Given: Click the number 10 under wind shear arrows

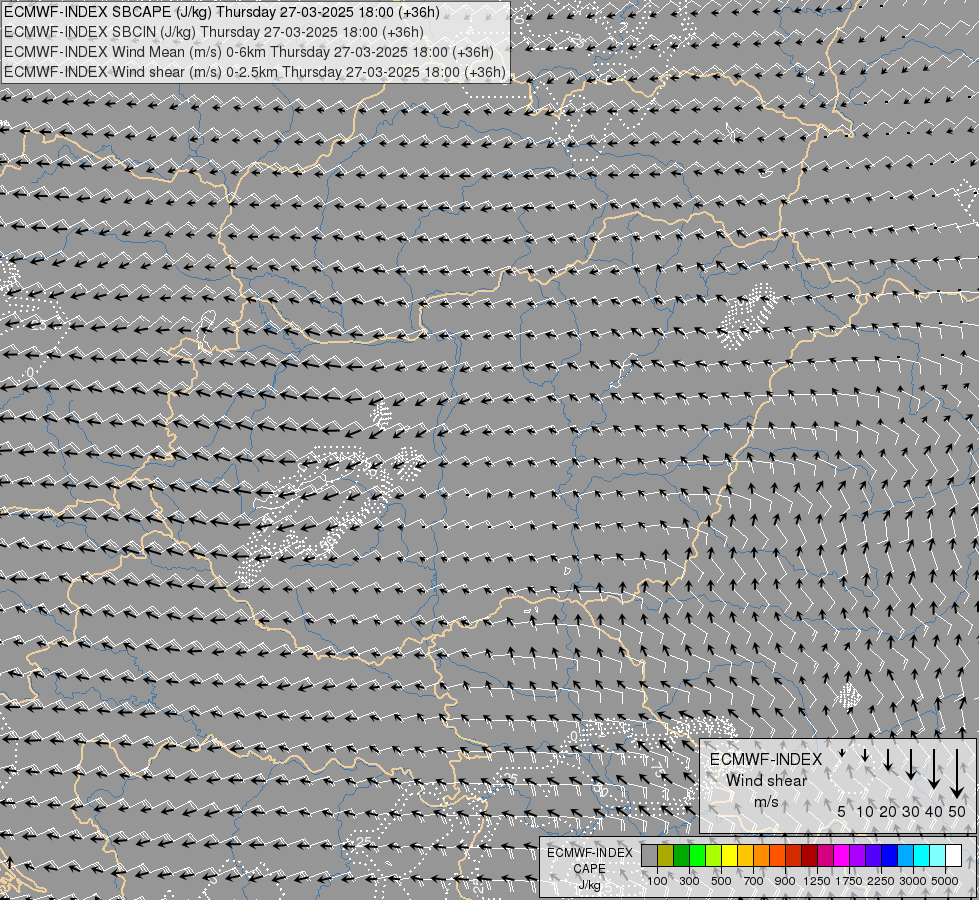Looking at the screenshot, I should tap(865, 811).
